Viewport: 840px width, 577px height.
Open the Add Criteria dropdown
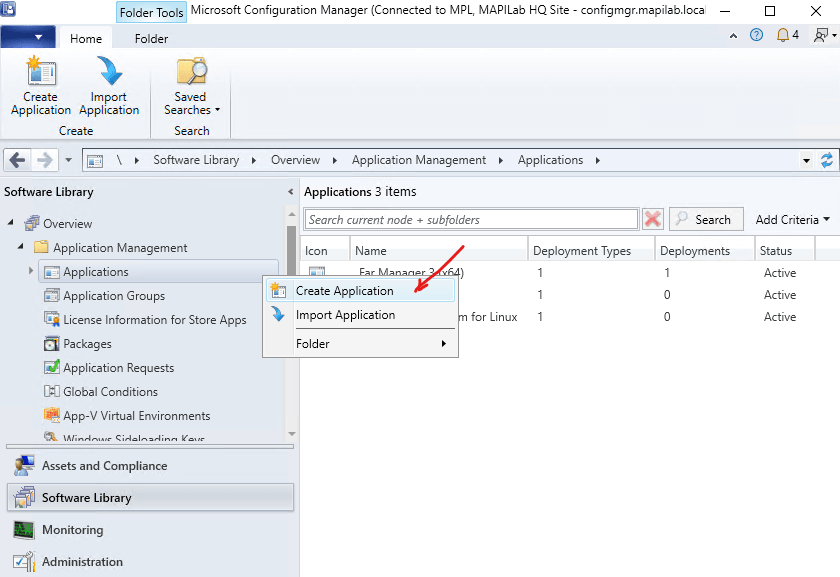coord(792,220)
